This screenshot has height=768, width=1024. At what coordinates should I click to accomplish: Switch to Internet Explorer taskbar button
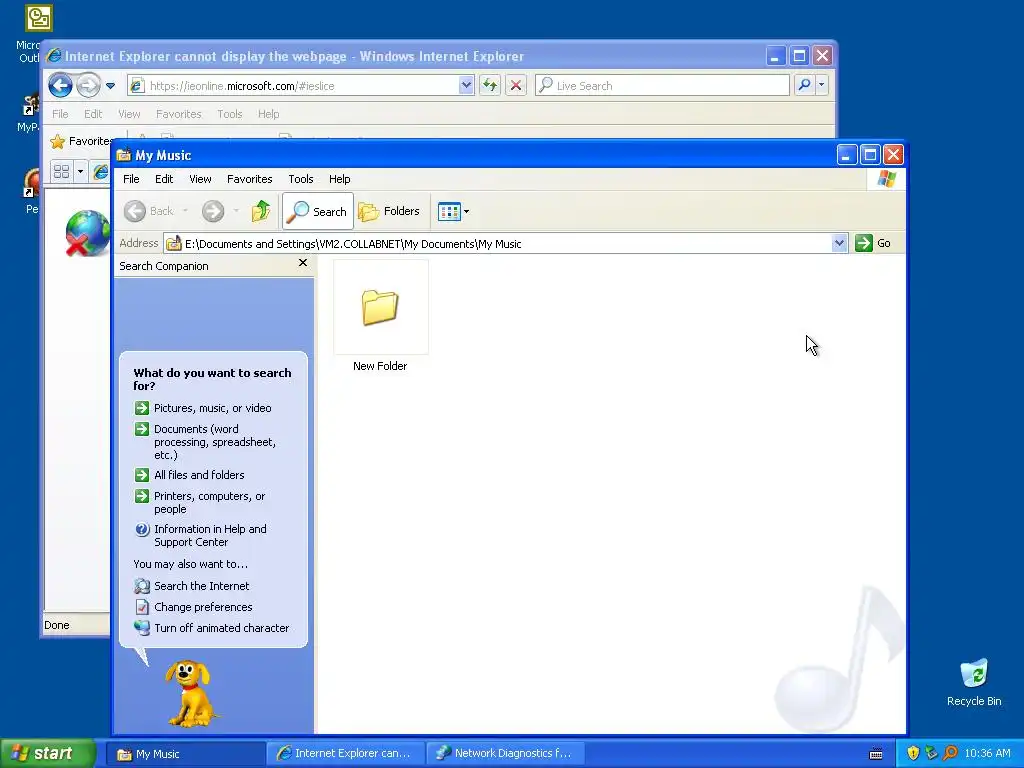[x=345, y=754]
